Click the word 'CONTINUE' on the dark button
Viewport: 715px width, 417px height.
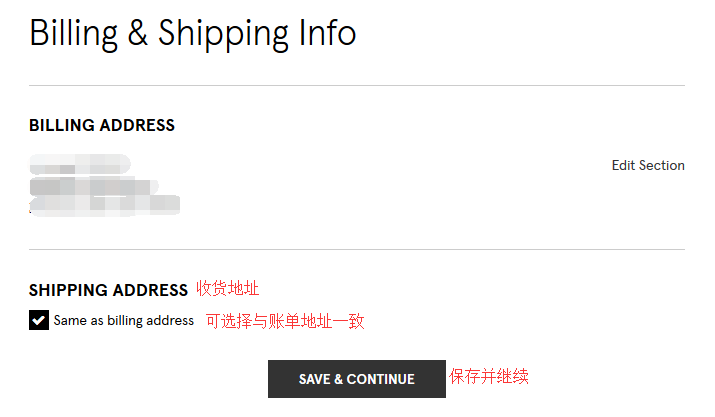[381, 380]
